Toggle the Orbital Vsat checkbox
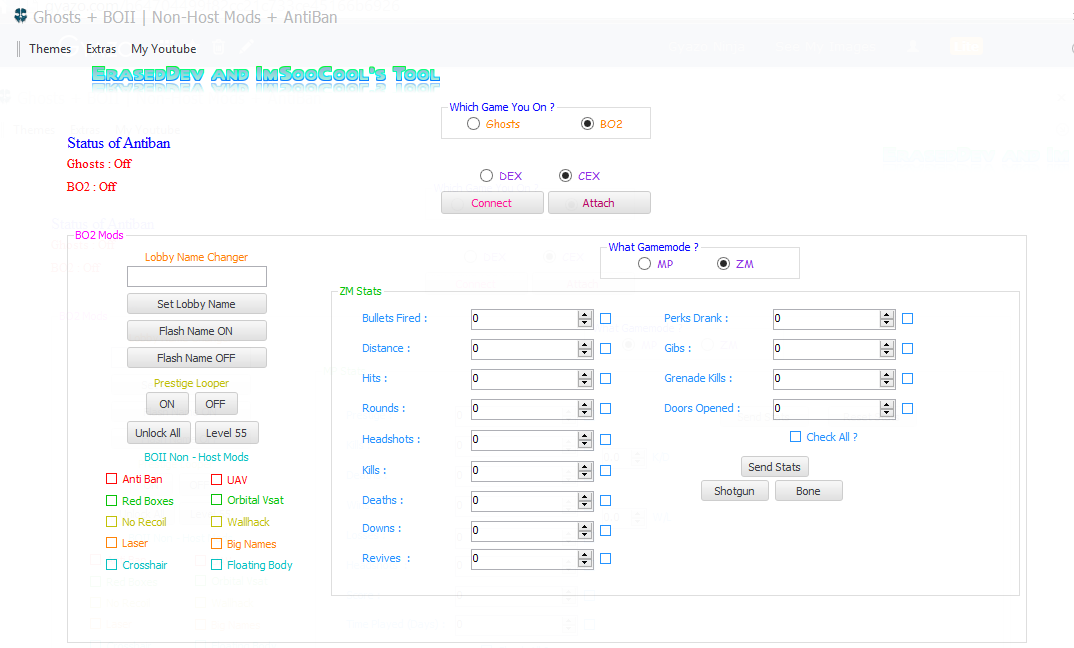Viewport: 1074px width, 648px height. click(x=216, y=500)
